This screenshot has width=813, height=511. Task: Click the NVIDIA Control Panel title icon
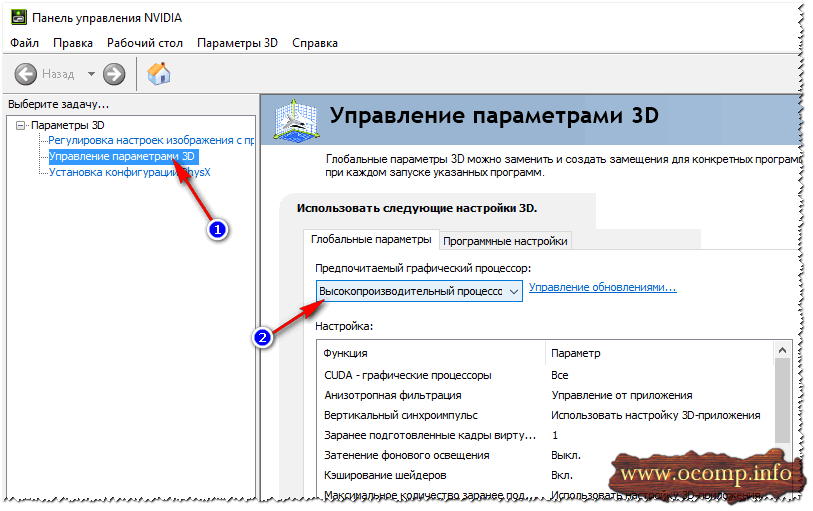tap(18, 18)
